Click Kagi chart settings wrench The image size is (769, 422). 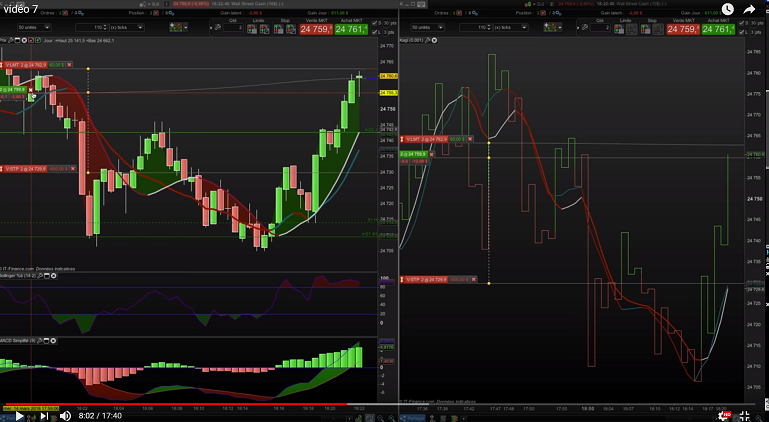[427, 40]
